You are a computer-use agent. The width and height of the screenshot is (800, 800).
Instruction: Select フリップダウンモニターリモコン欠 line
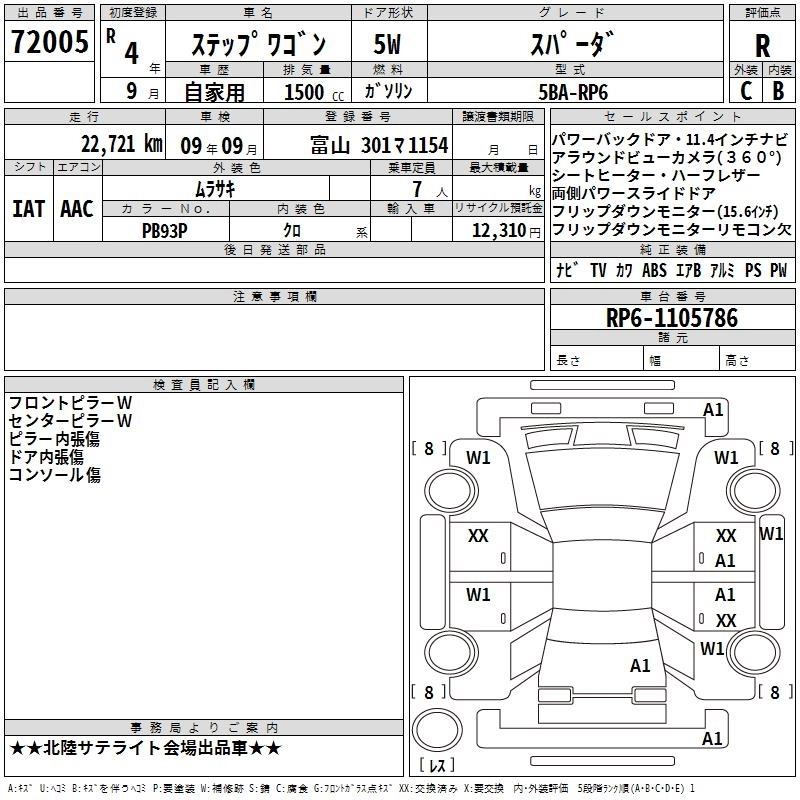point(671,230)
